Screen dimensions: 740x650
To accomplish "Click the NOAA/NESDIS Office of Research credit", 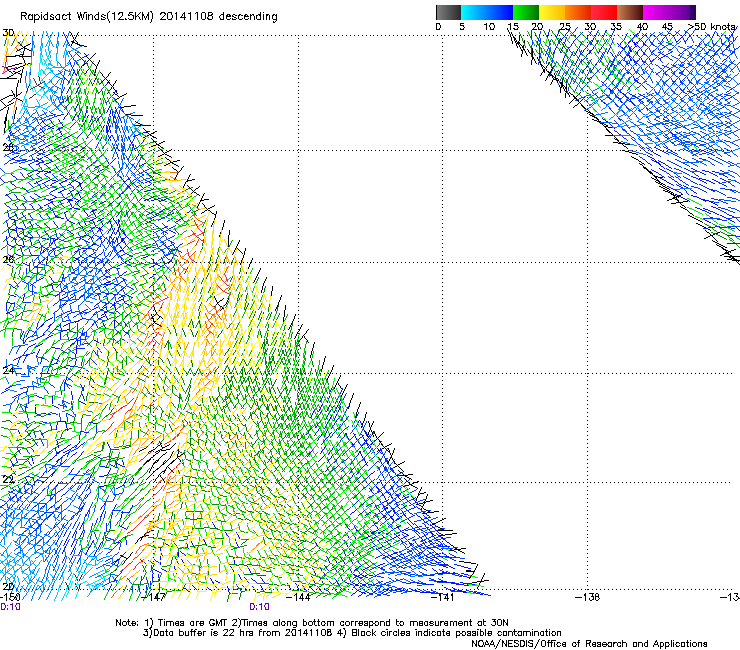I will (x=589, y=644).
